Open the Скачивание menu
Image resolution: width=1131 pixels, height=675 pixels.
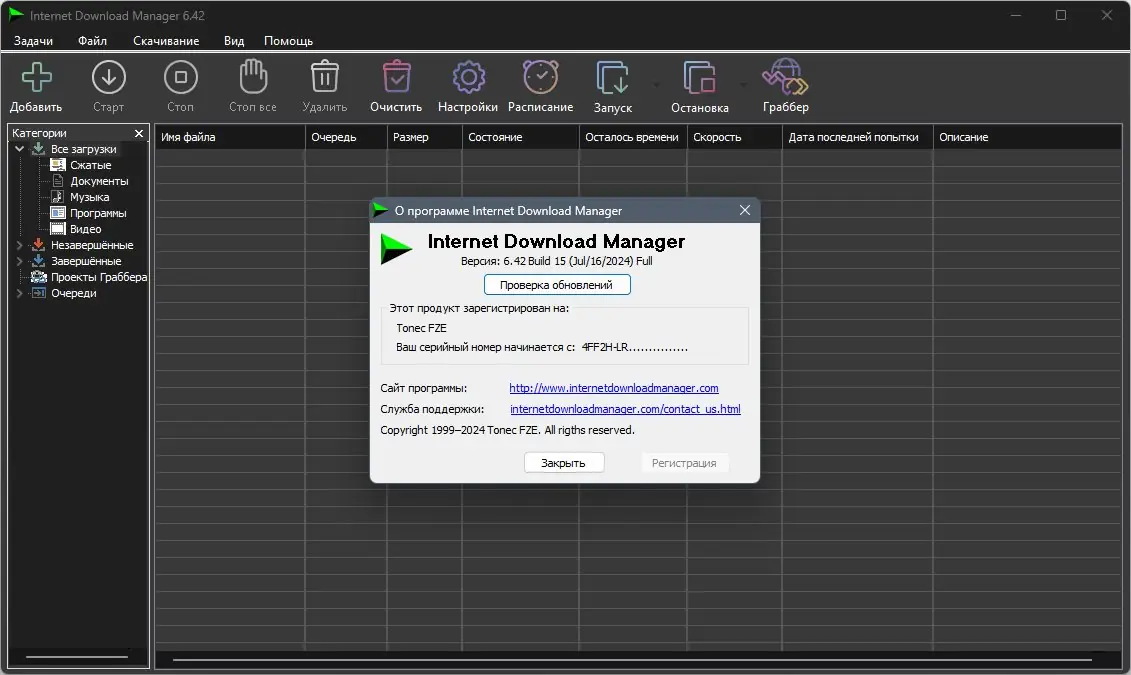tap(166, 40)
